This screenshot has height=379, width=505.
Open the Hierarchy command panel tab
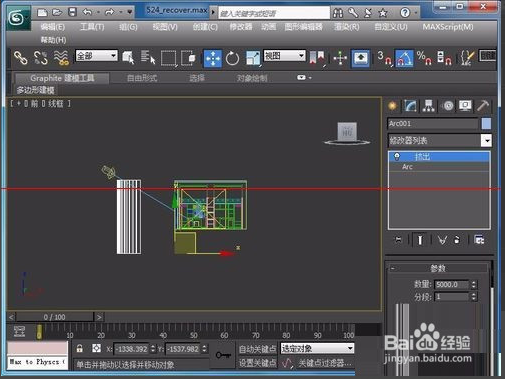click(x=429, y=106)
